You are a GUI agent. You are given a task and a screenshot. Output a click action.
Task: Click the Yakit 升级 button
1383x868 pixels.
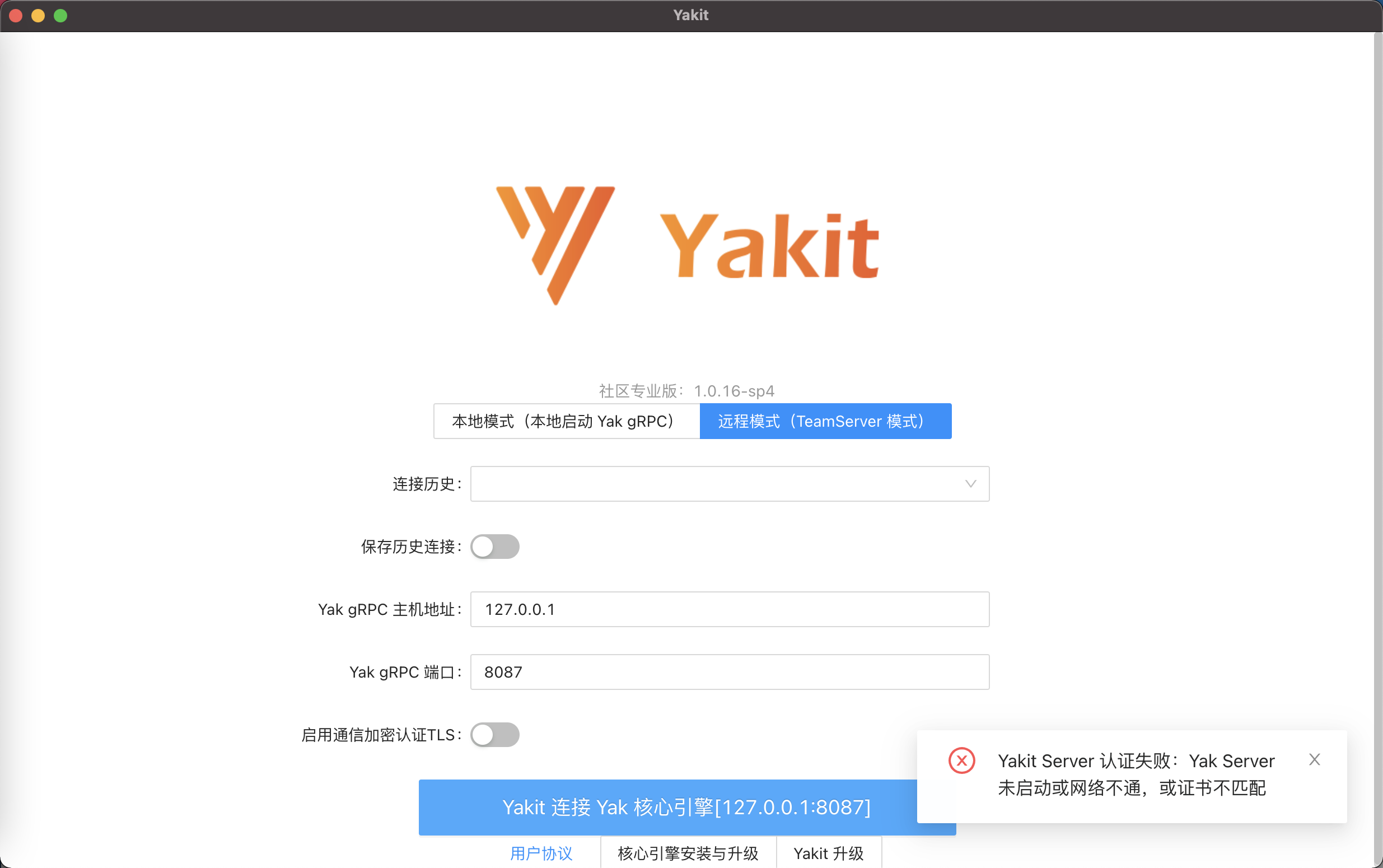click(829, 853)
